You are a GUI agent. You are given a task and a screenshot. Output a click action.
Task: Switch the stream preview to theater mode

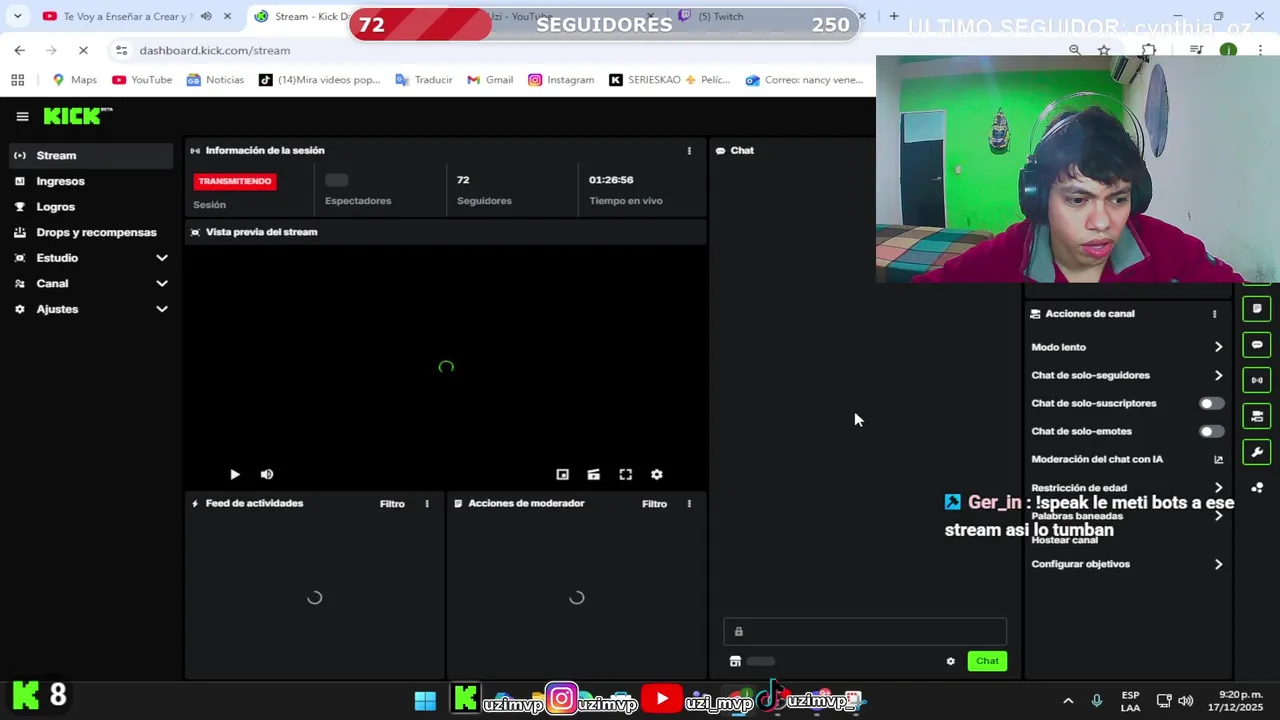click(594, 475)
